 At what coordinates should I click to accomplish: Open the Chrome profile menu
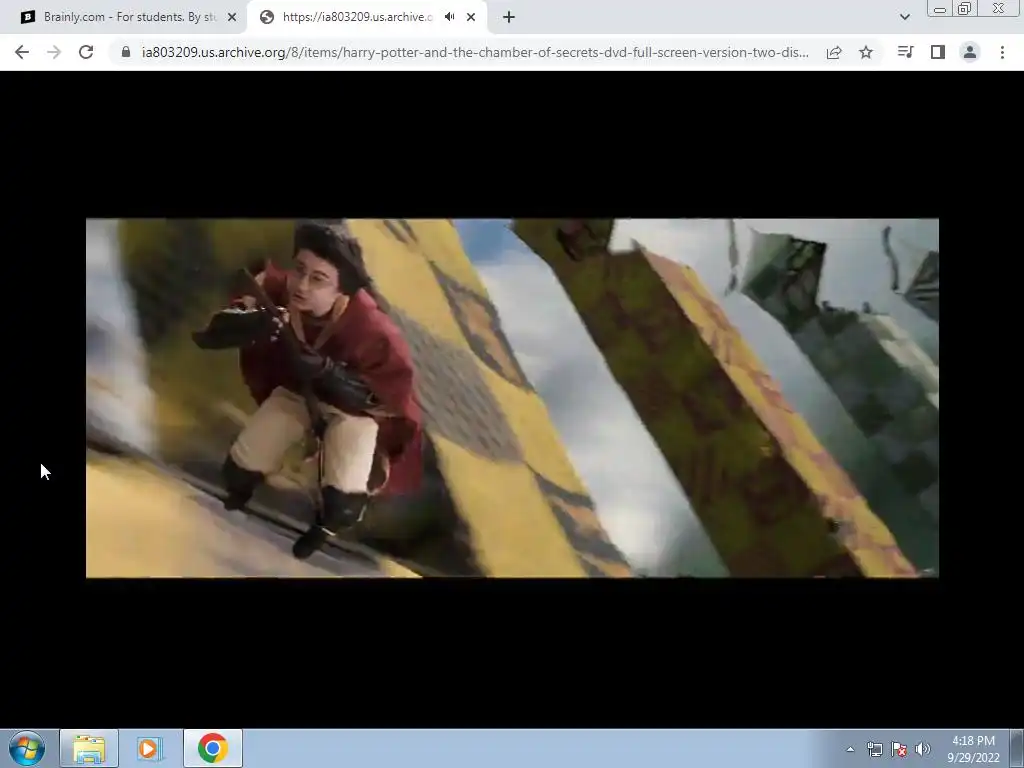point(970,52)
